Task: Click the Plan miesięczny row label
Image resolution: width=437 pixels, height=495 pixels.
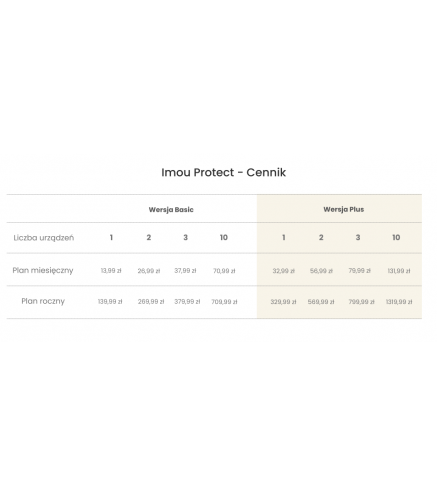Action: 43,270
